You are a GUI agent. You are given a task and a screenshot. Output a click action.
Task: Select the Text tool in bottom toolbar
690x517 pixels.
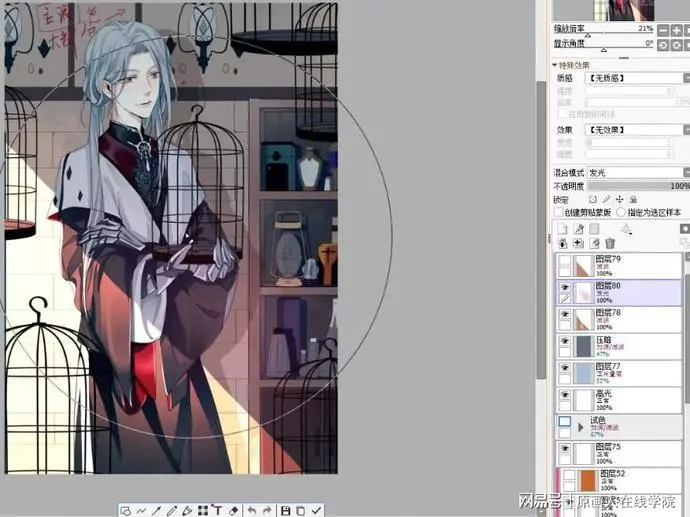(217, 510)
